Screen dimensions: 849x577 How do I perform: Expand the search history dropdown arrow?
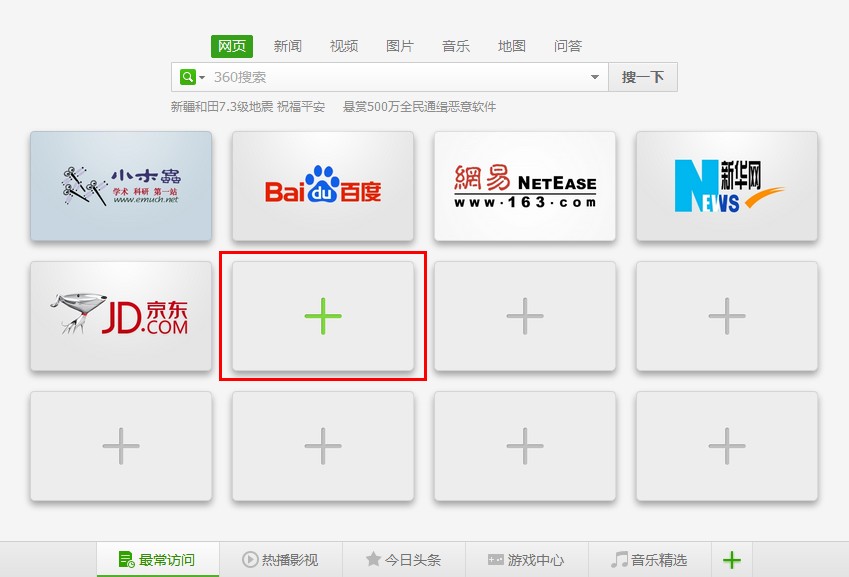tap(595, 77)
